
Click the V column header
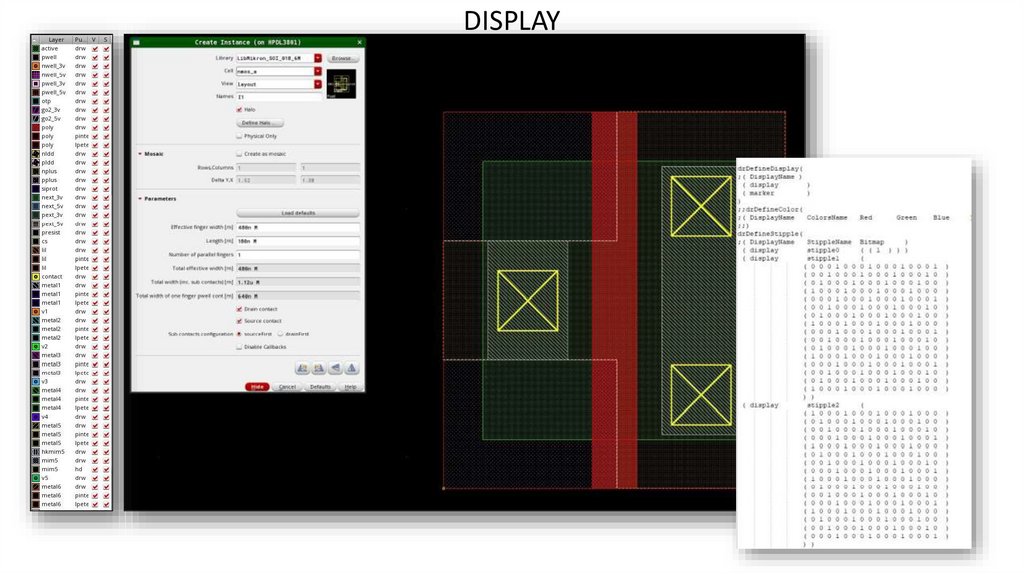94,40
